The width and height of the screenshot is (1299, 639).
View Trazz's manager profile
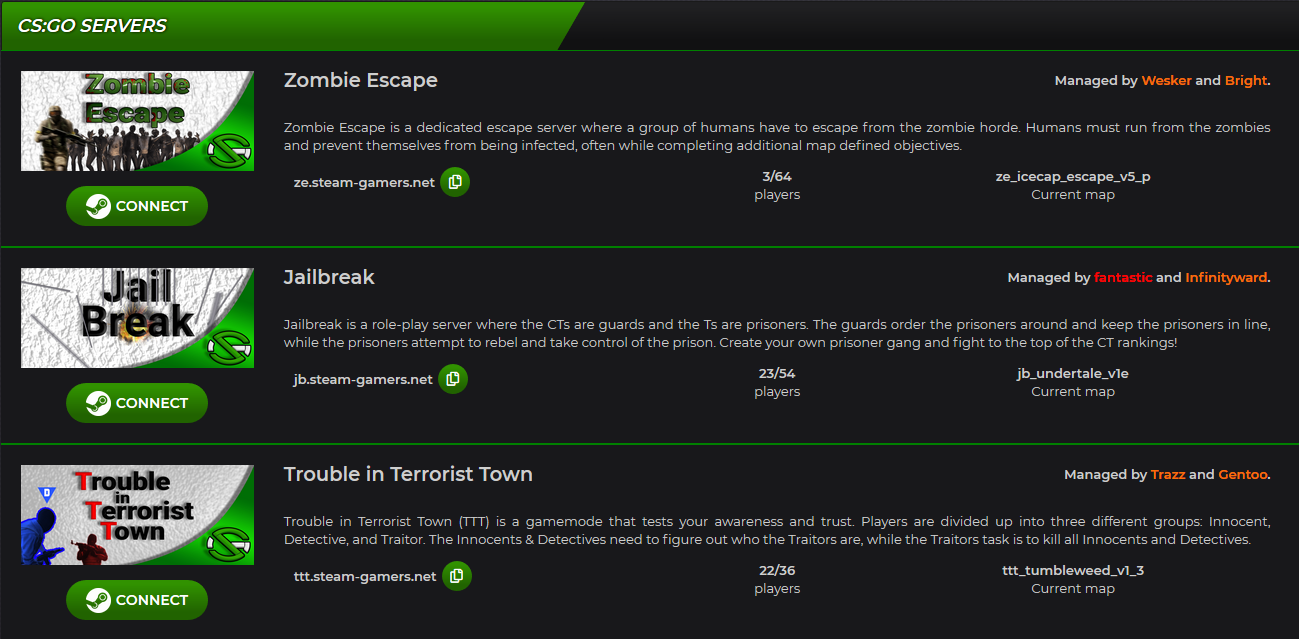point(1168,475)
